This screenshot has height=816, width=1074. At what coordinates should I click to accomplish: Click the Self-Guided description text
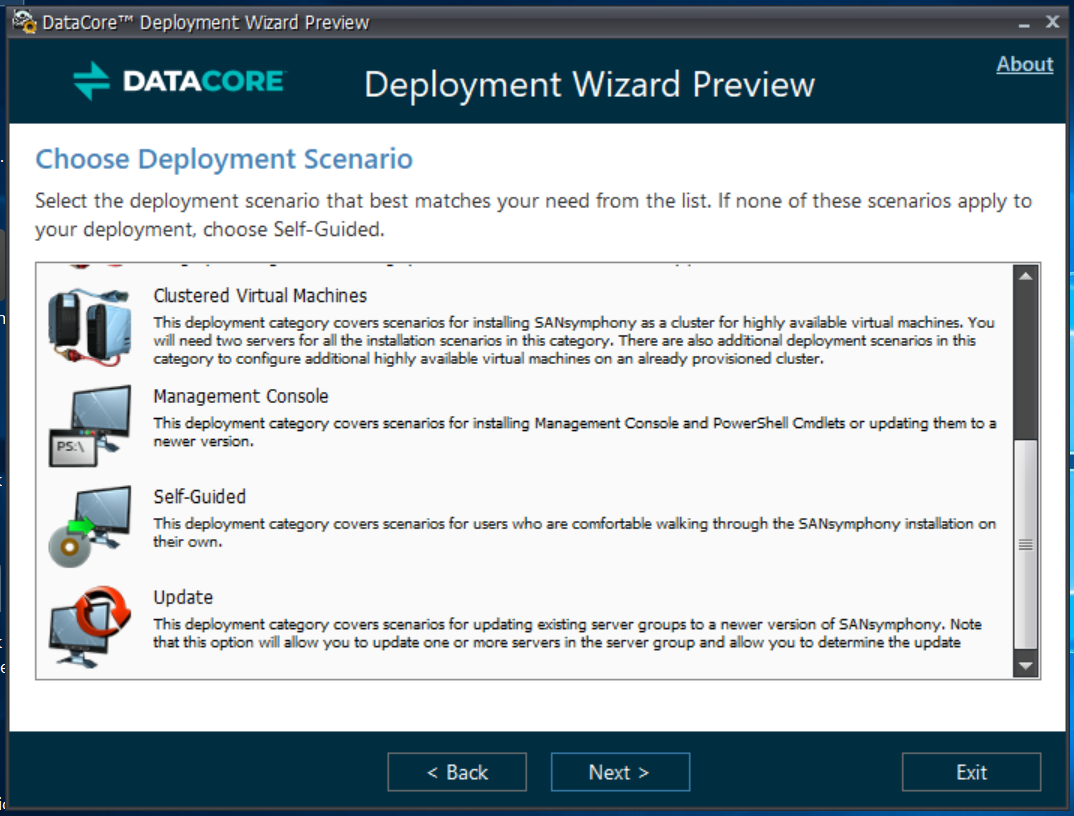point(574,532)
